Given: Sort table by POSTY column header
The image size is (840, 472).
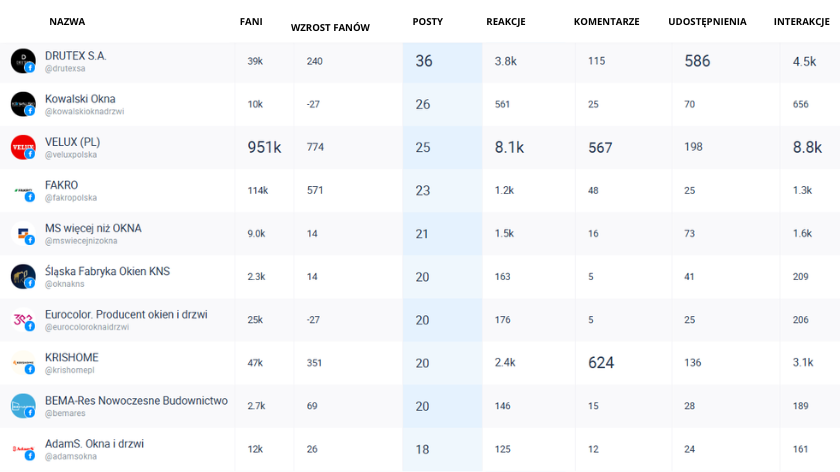Looking at the screenshot, I should coord(428,21).
